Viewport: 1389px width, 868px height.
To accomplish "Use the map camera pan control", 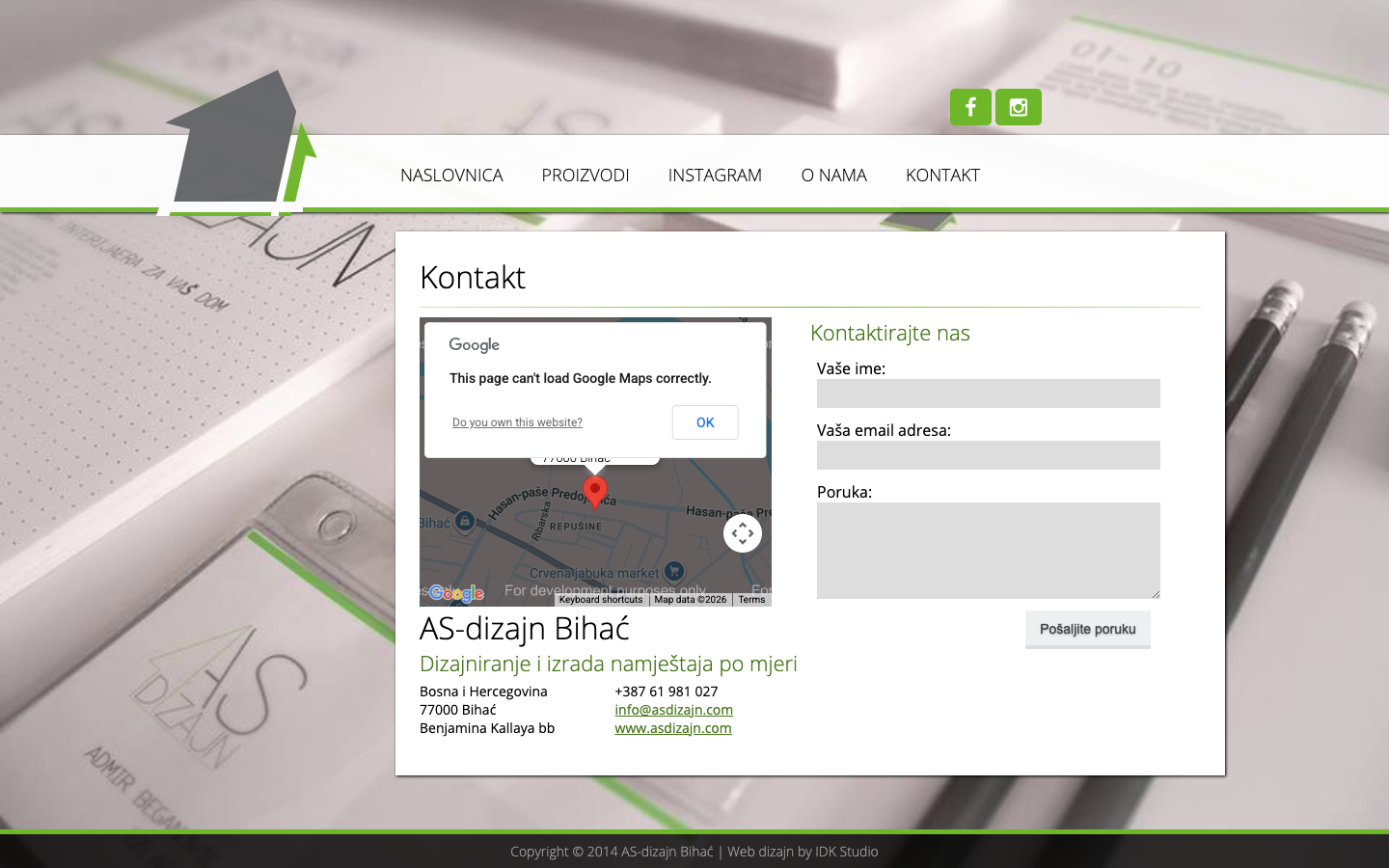I will 743,533.
